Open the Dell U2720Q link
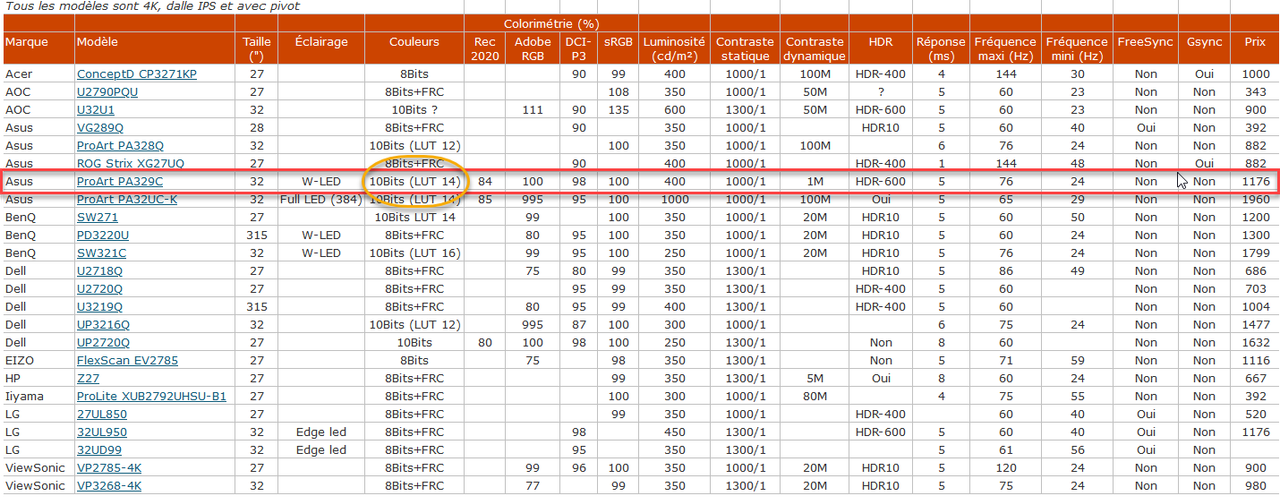Screen dimensions: 1280x497 click(x=101, y=289)
